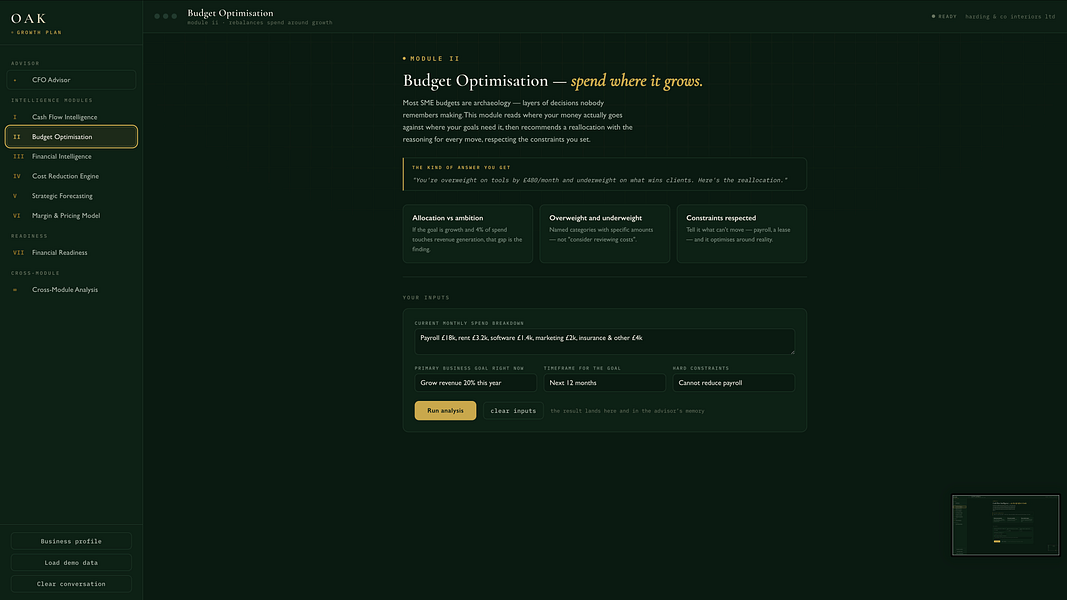1067x600 pixels.
Task: Open the CFO Advisor section
Action: click(x=71, y=80)
